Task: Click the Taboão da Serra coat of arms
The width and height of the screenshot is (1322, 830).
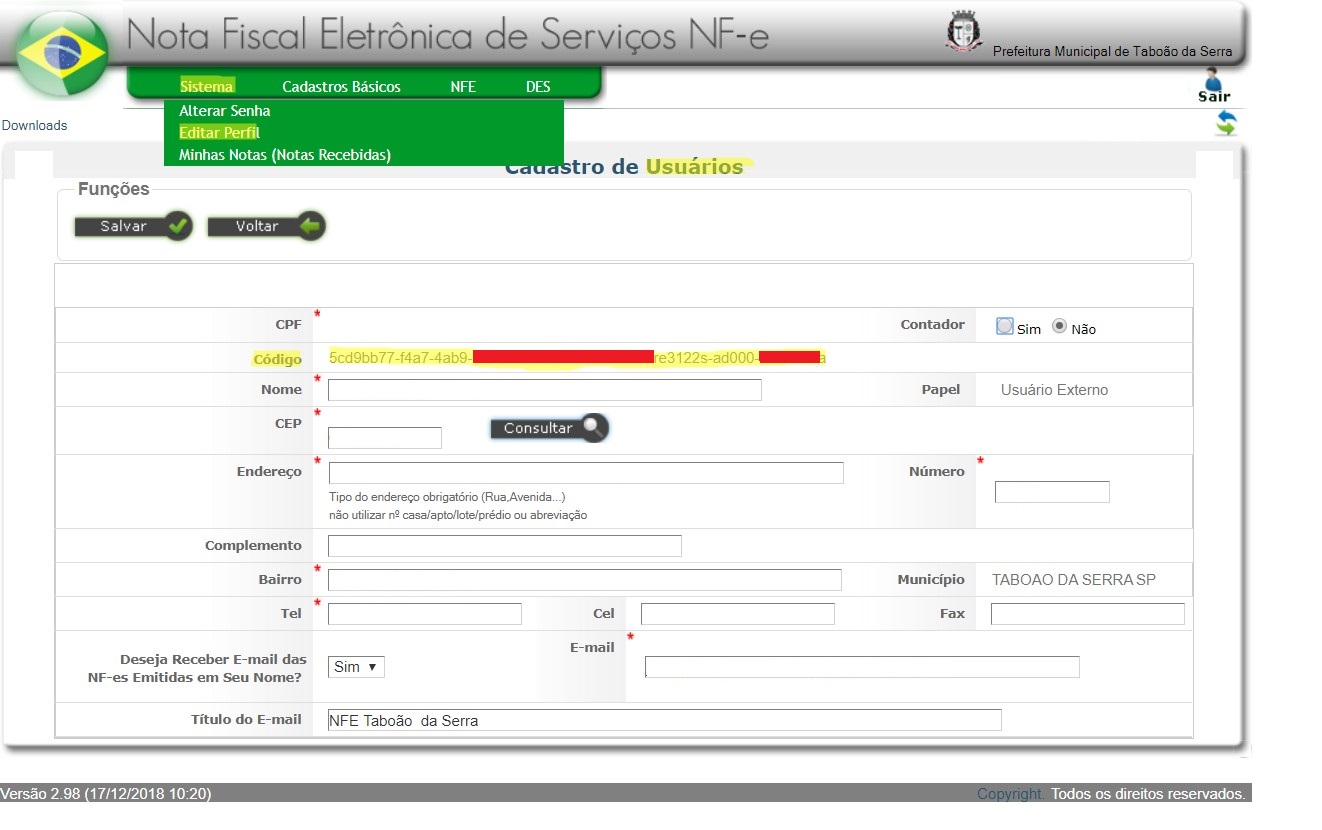Action: 963,33
